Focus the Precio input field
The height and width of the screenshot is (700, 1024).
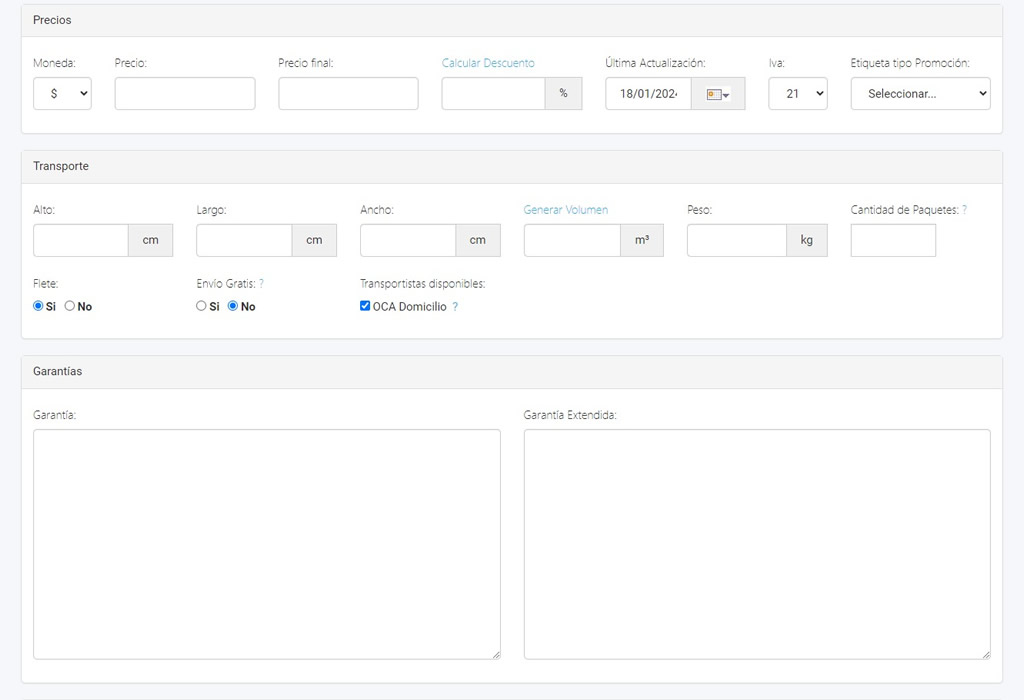[x=185, y=94]
